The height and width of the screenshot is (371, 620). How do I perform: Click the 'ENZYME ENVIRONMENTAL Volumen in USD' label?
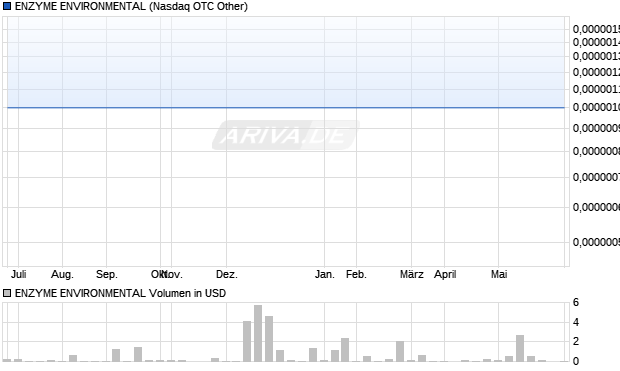pyautogui.click(x=120, y=293)
